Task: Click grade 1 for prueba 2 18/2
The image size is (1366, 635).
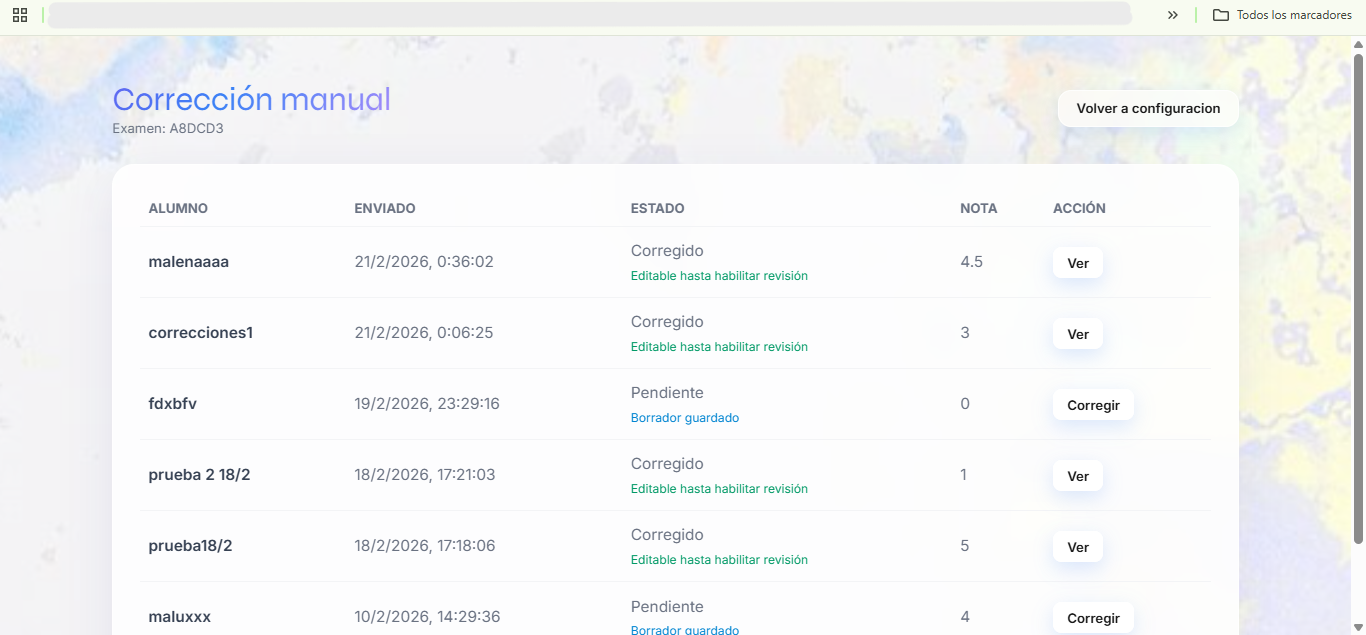Action: [964, 475]
